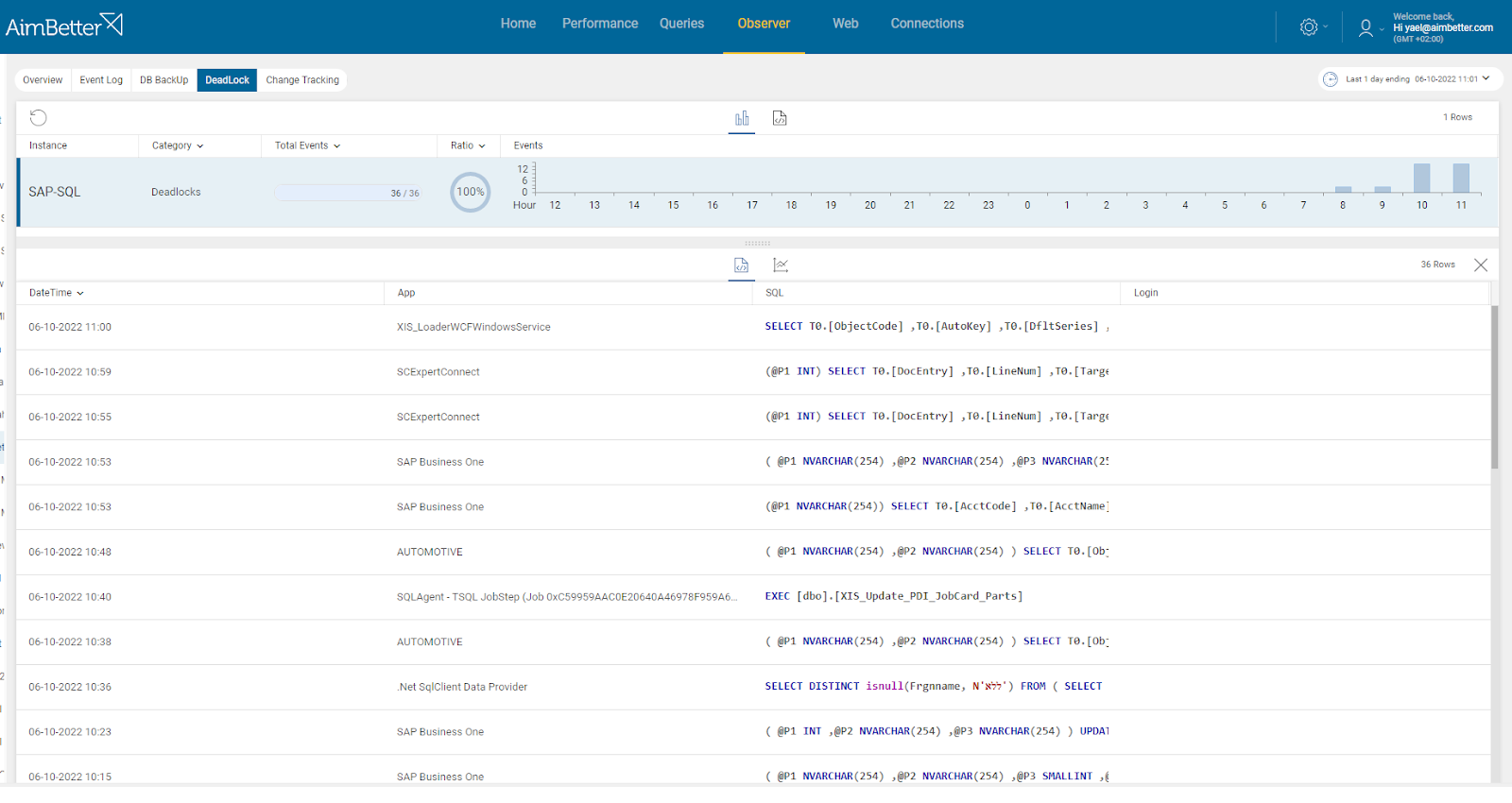Viewport: 1512px width, 803px height.
Task: Select the 06-10-2022 10:59 row
Action: click(753, 372)
